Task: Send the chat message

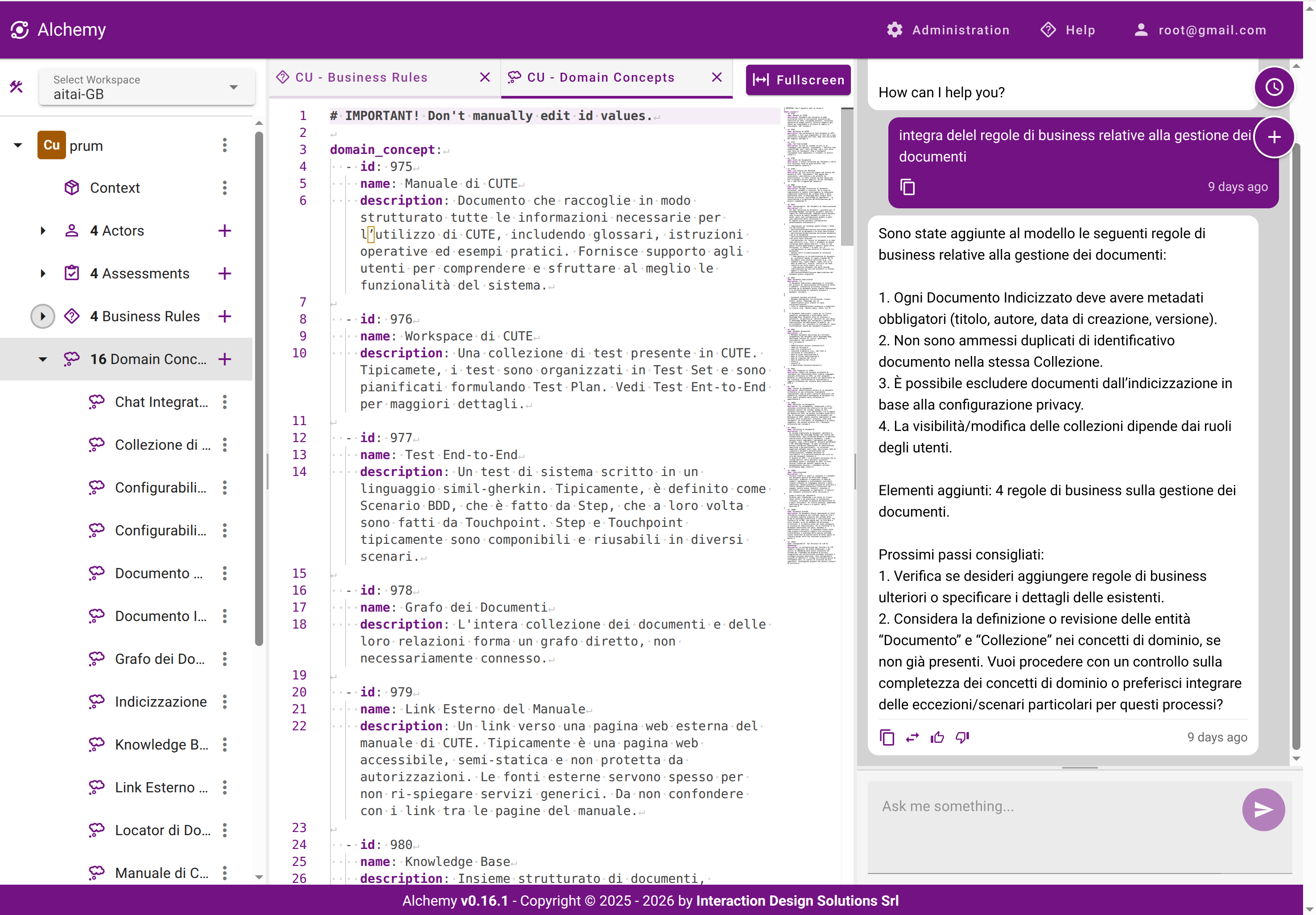Action: pyautogui.click(x=1263, y=810)
